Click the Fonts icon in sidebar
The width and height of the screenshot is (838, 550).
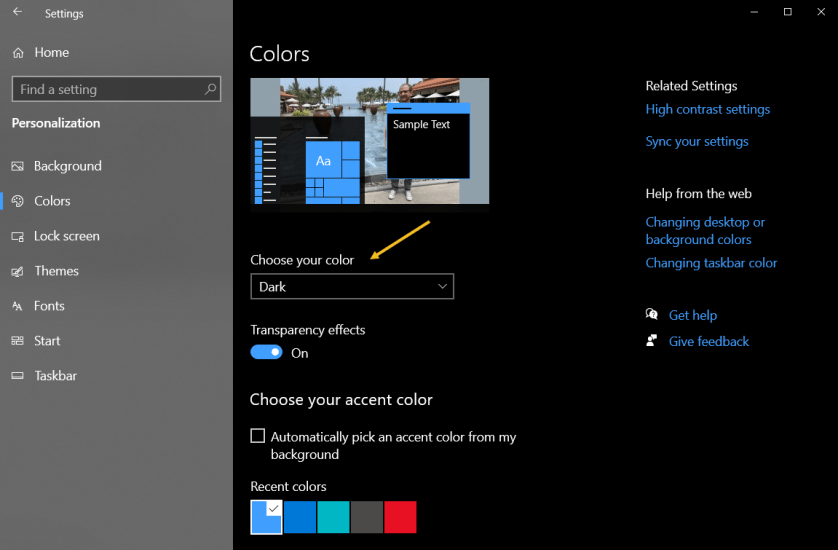18,306
